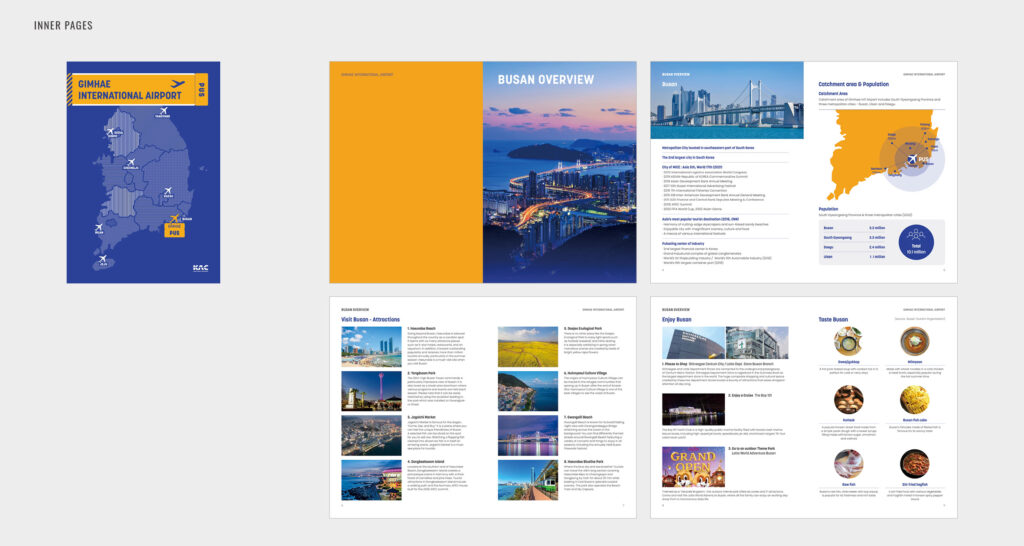Click the Haeundae Beach attraction photo

click(x=370, y=347)
